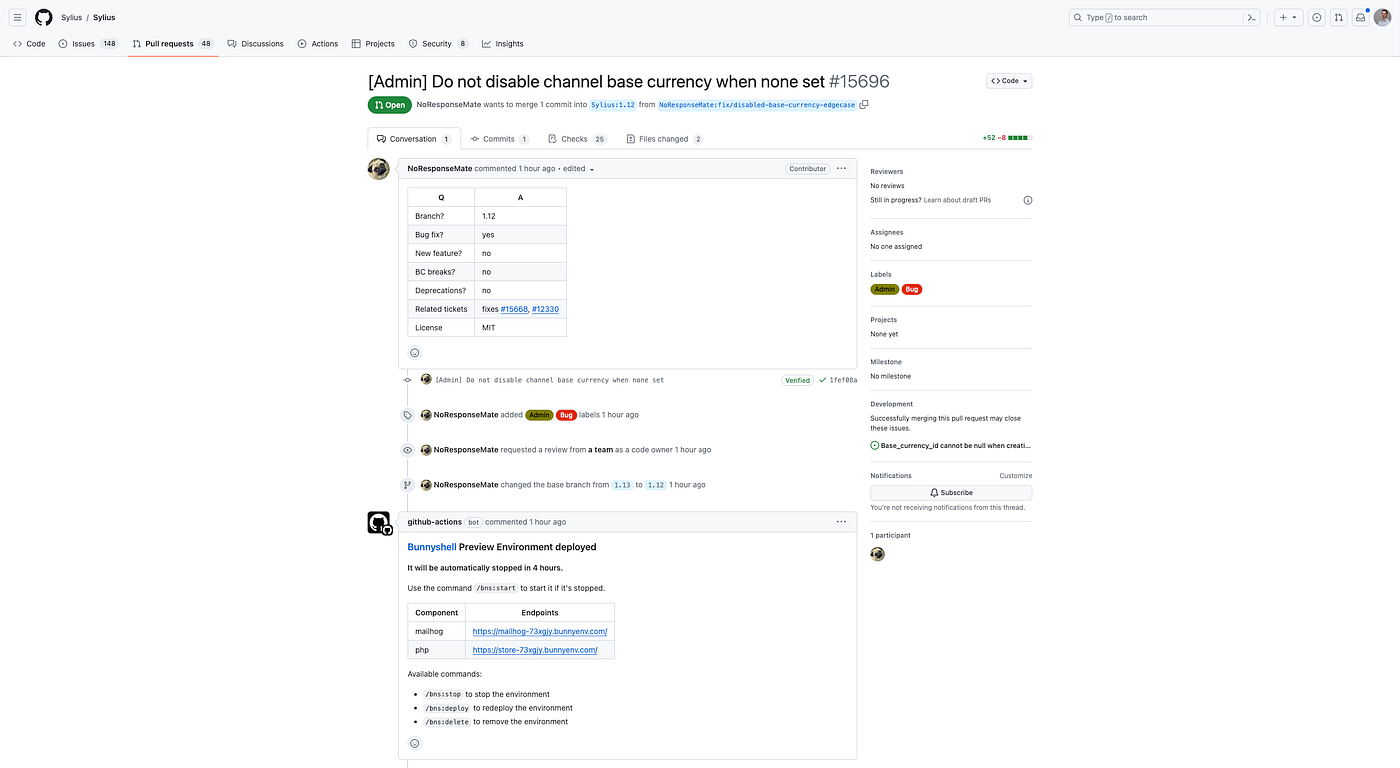The image size is (1400, 768).
Task: Add emoji reaction to NoResponseMate's comment
Action: (x=415, y=352)
